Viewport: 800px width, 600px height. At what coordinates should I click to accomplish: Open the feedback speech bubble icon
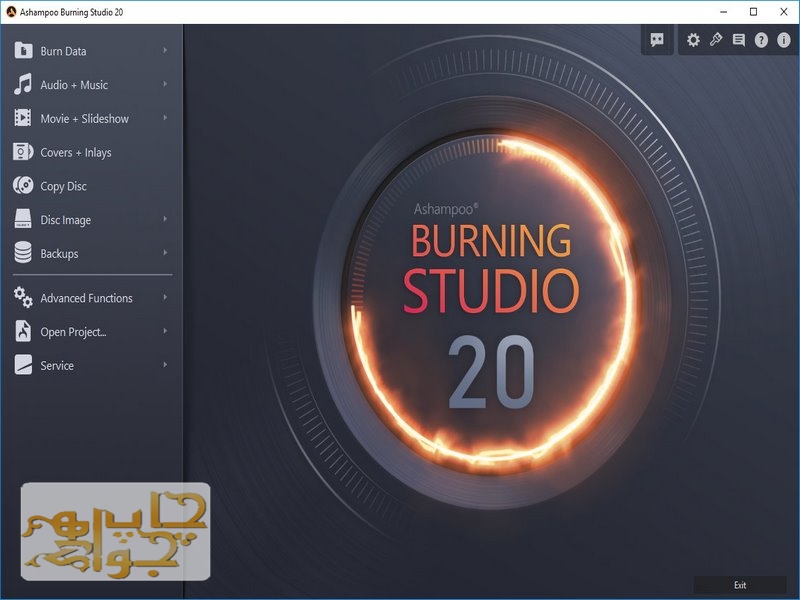click(657, 40)
